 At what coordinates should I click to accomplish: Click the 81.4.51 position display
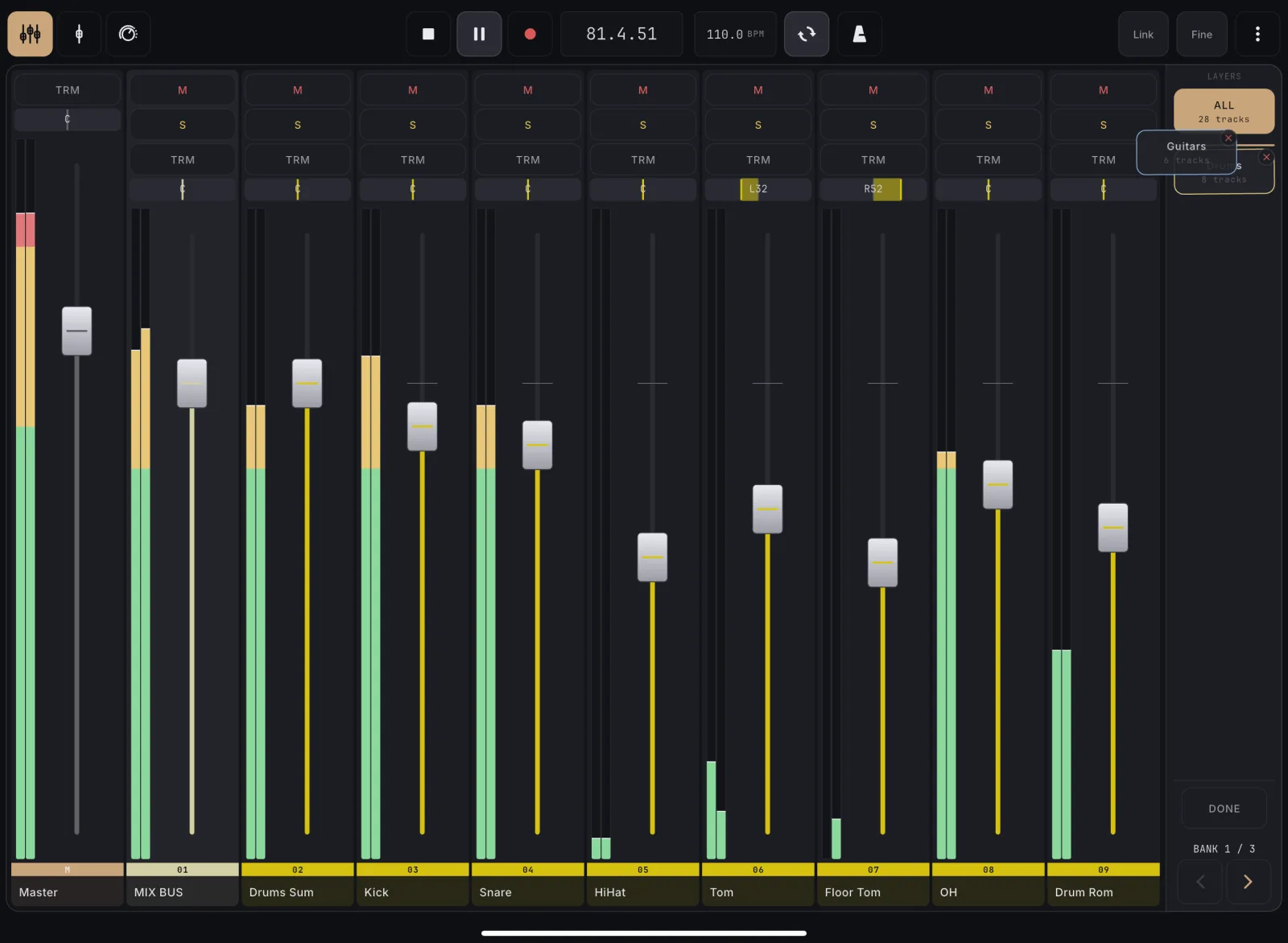point(621,34)
